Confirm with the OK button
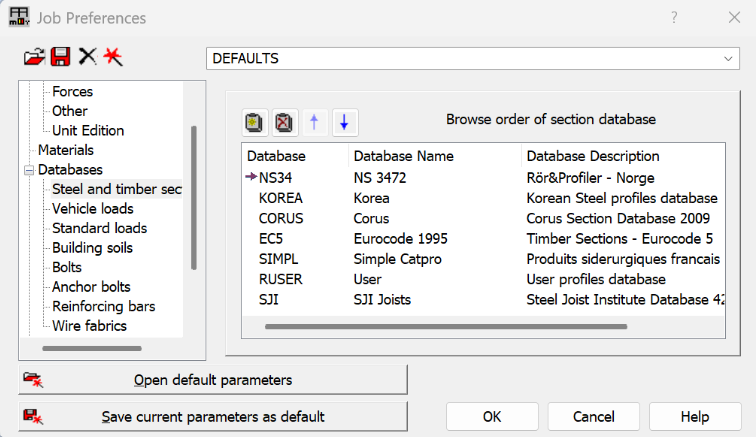Image resolution: width=756 pixels, height=437 pixels. coord(492,417)
